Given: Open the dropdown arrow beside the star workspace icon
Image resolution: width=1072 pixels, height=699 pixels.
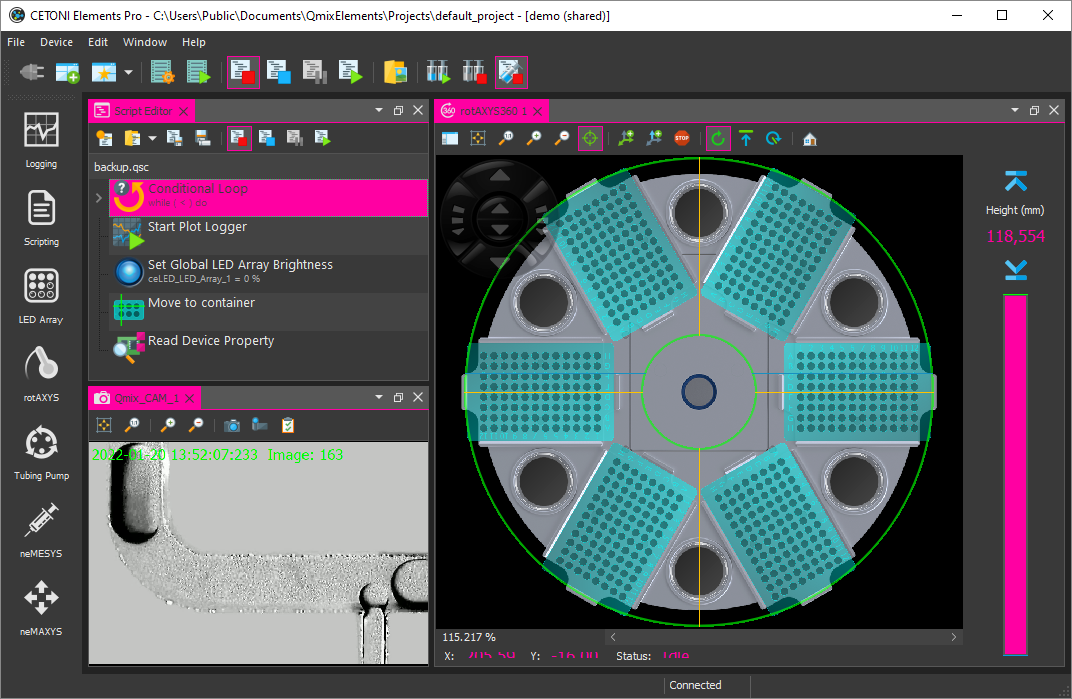Looking at the screenshot, I should (x=128, y=73).
